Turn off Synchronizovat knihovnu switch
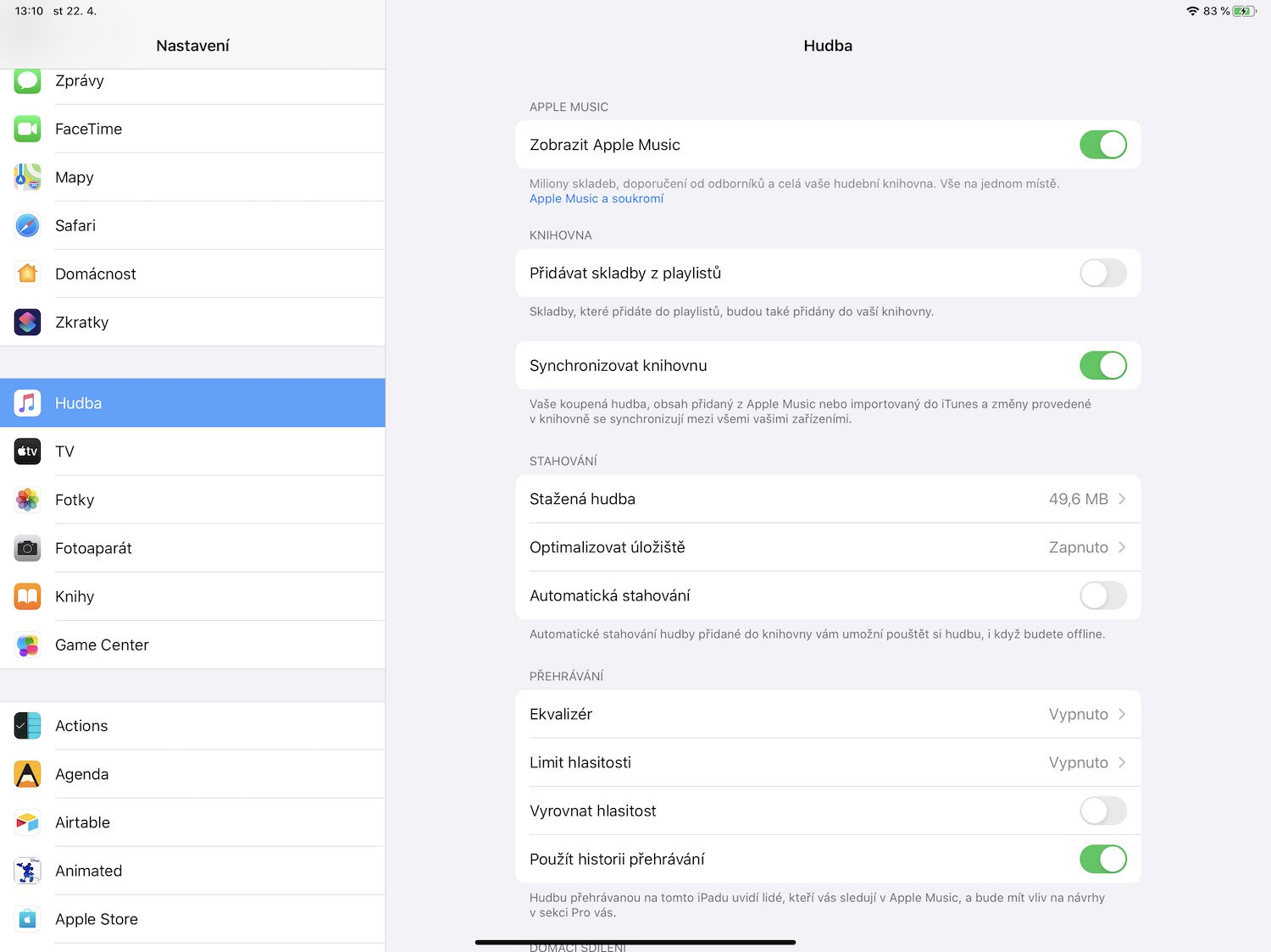Viewport: 1271px width, 952px height. 1102,366
